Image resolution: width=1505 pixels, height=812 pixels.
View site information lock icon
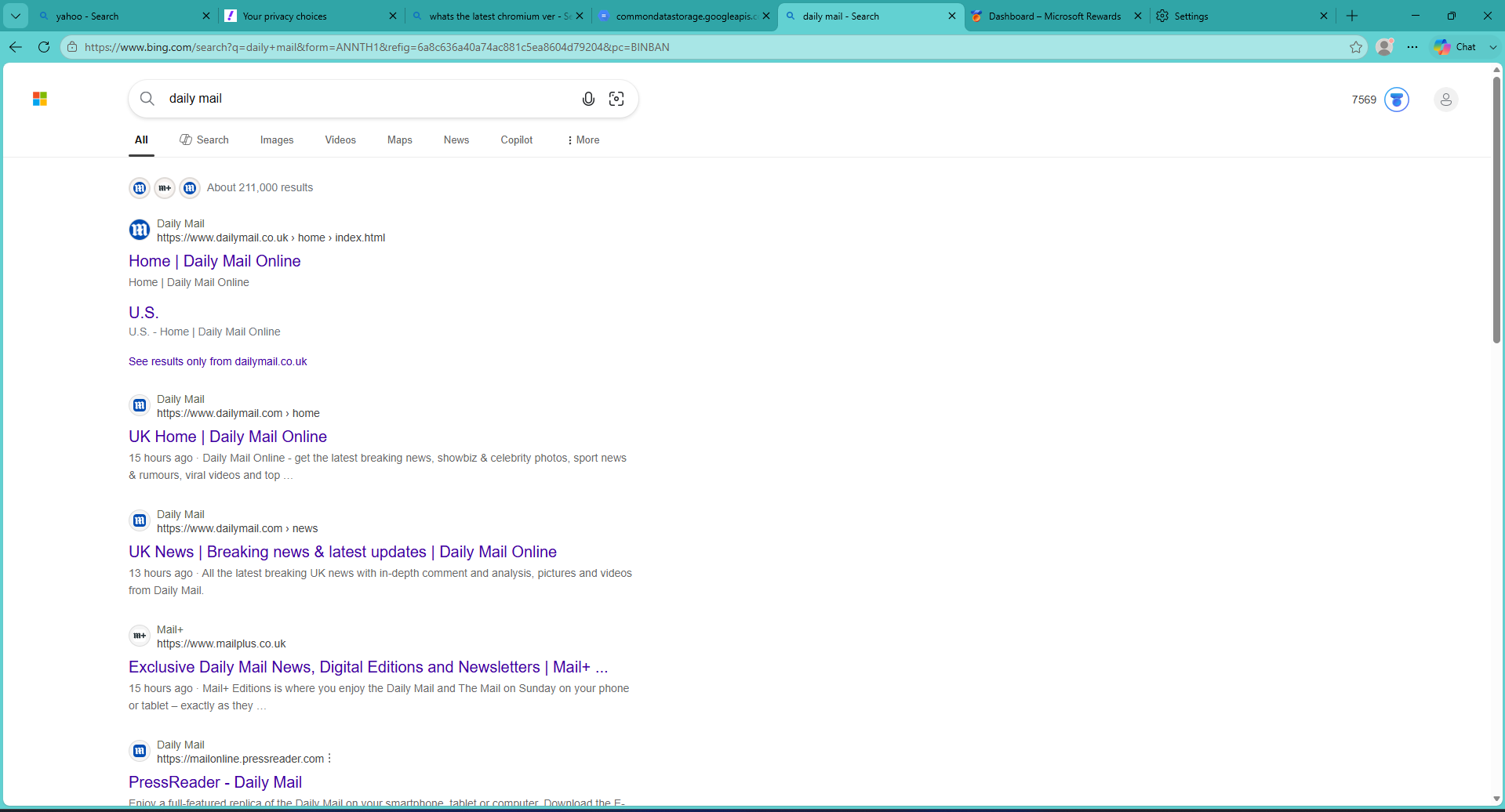(x=72, y=47)
